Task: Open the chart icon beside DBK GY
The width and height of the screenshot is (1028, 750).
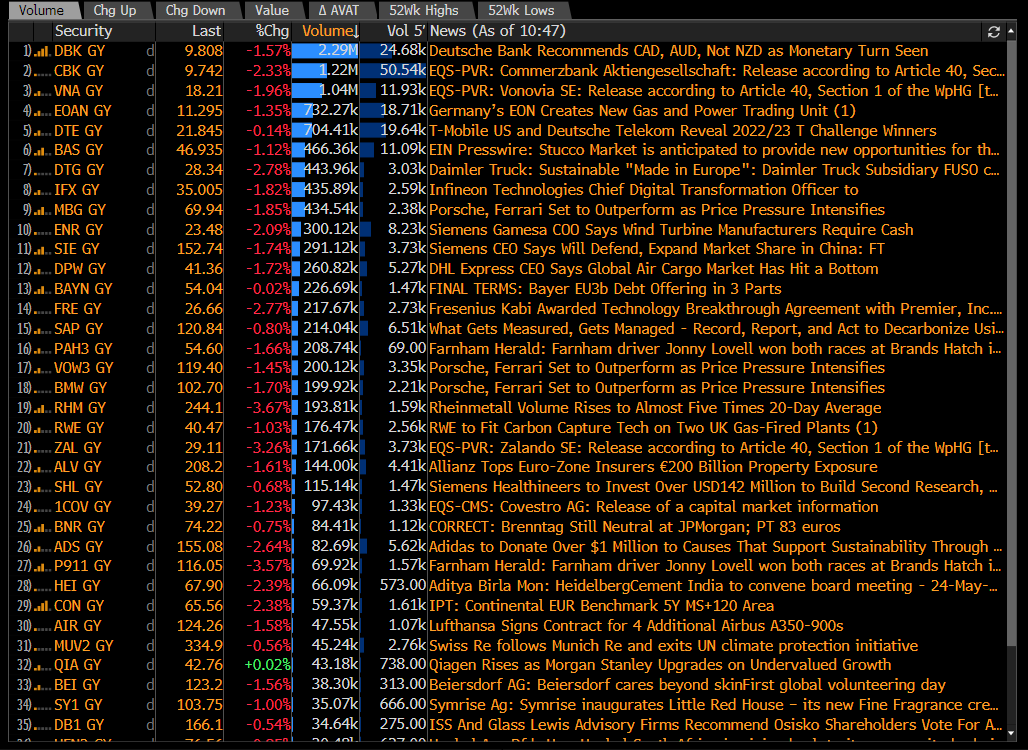Action: click(42, 51)
